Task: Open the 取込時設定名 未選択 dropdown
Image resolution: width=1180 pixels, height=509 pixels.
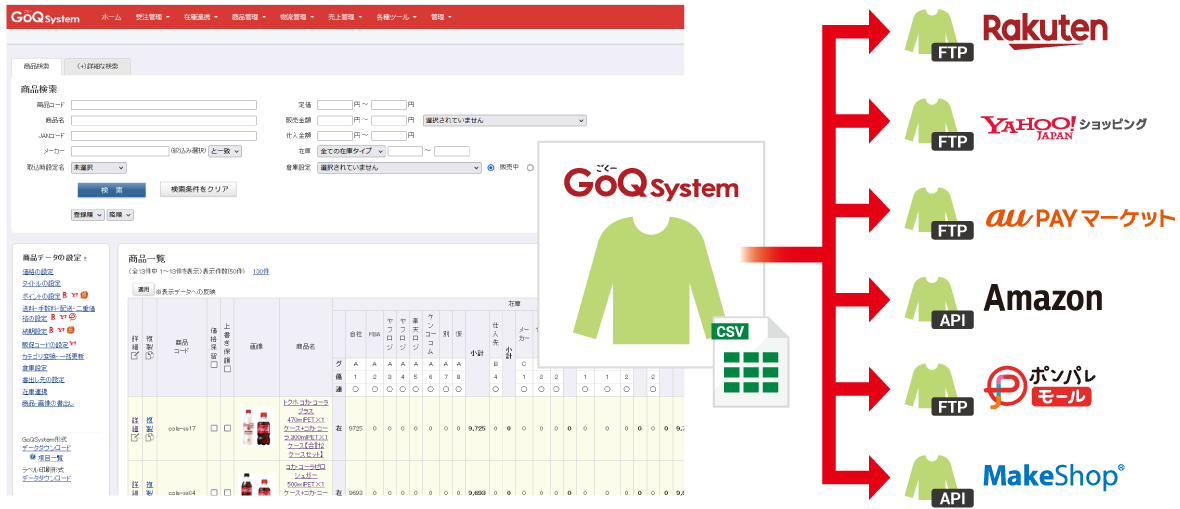Action: coord(99,168)
